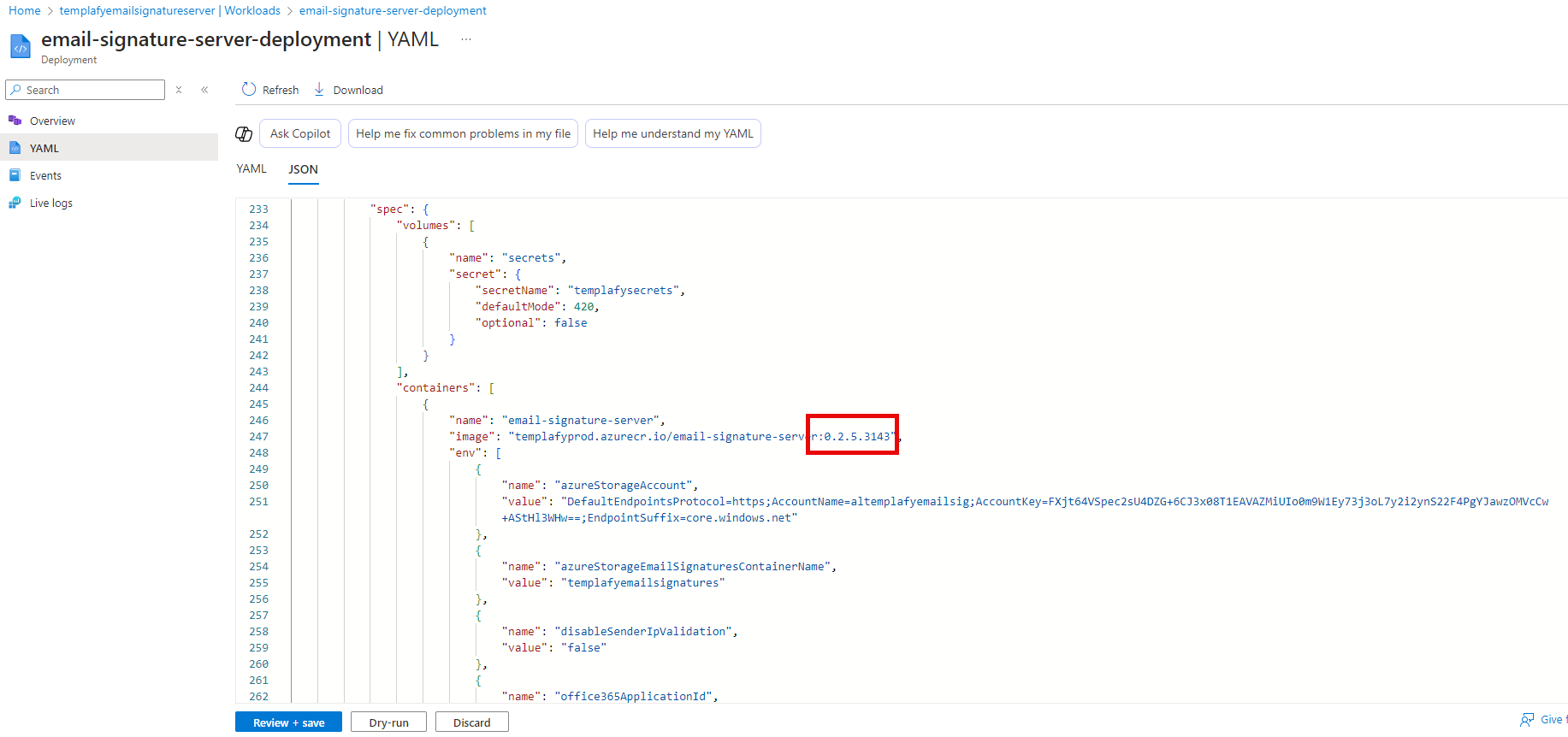Collapse the sidebar with the double chevron
This screenshot has width=1568, height=737.
(204, 90)
